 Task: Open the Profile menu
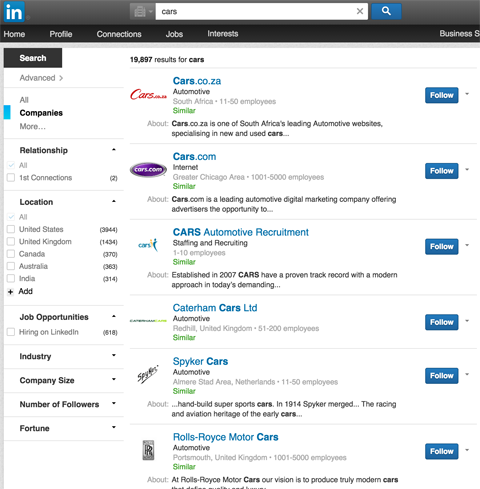tap(61, 34)
